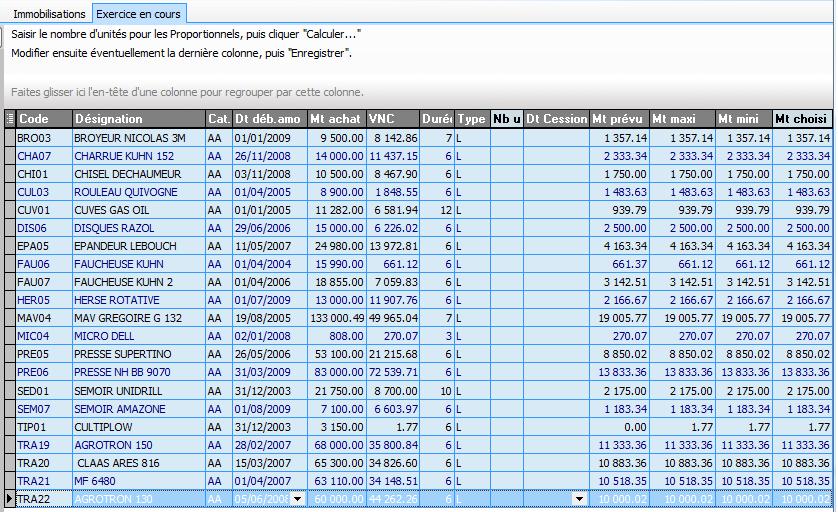Screen dimensions: 838x512
Task: Switch to the Immobilisations tab
Action: [49, 14]
